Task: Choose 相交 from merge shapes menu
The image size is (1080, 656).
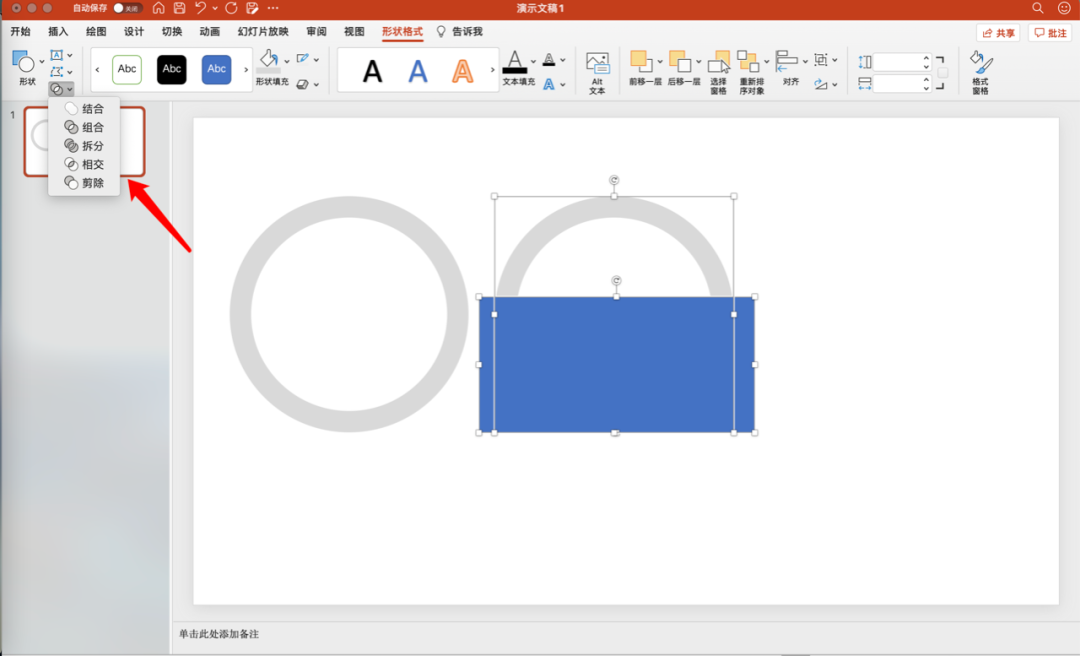Action: pyautogui.click(x=84, y=164)
